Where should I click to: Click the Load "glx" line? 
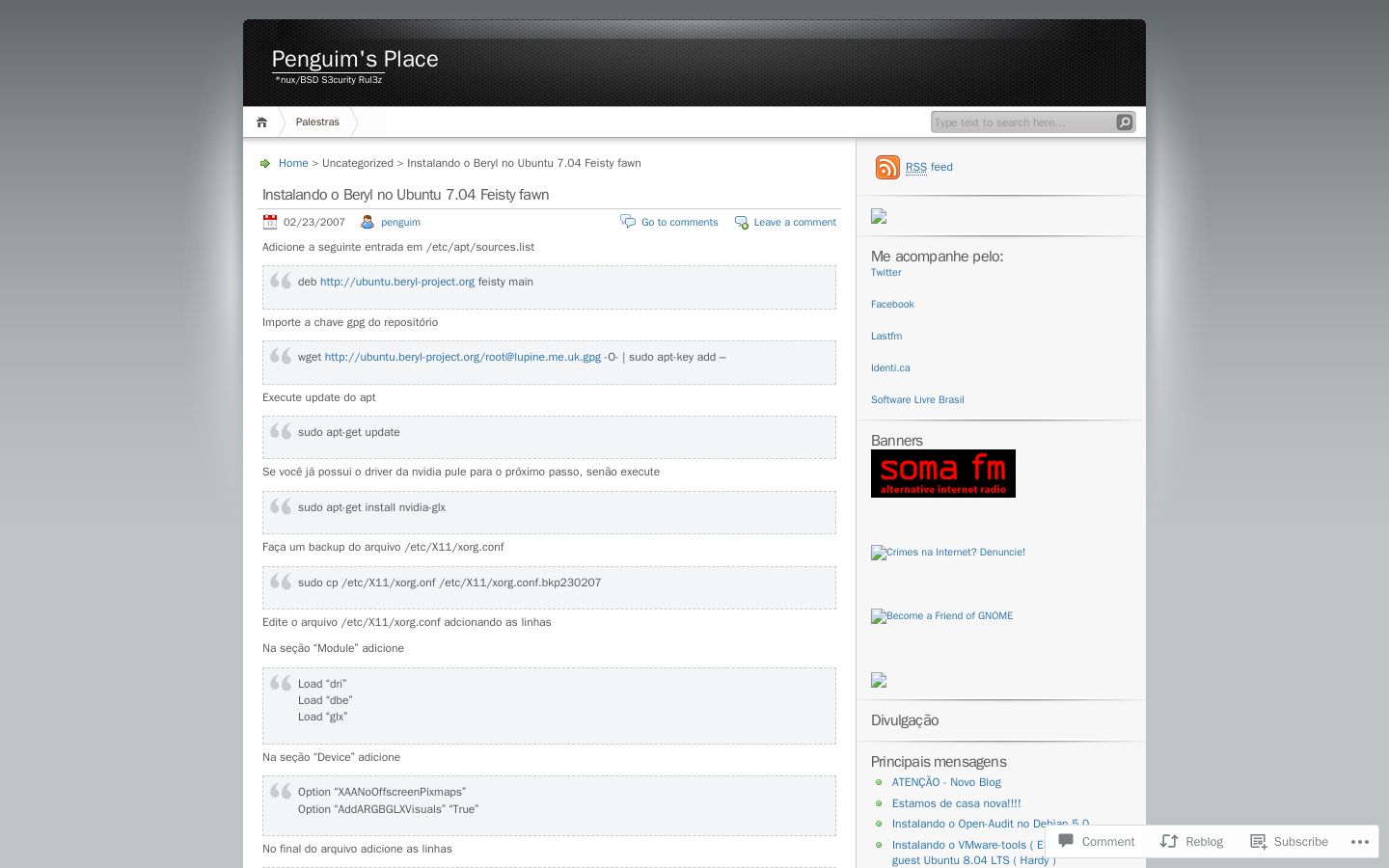pos(322,718)
